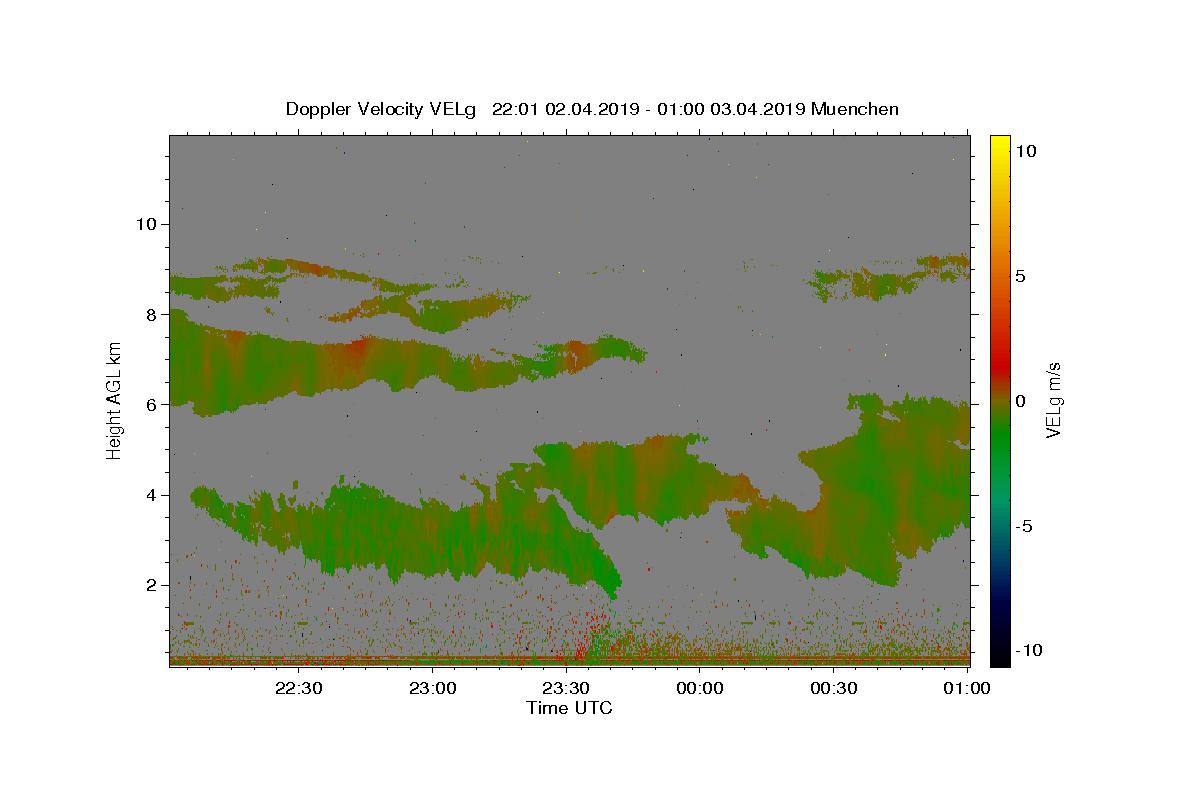Click the 'VELg m/s' colorbar label

(x=1053, y=400)
